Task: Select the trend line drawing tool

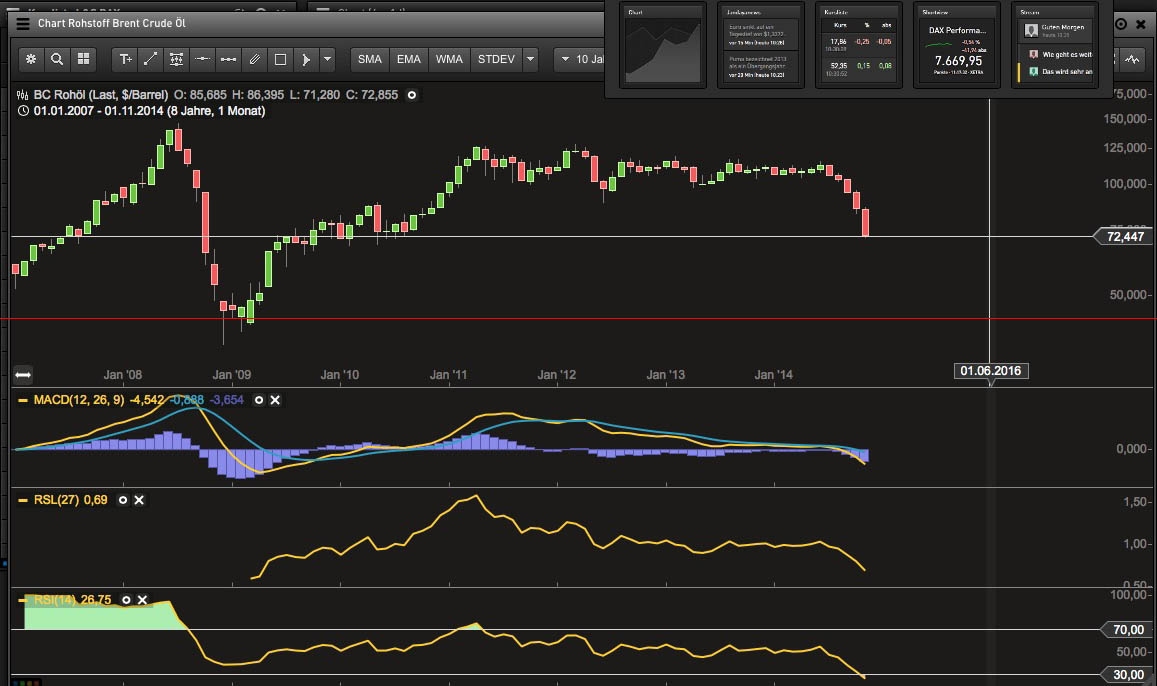Action: (x=151, y=59)
